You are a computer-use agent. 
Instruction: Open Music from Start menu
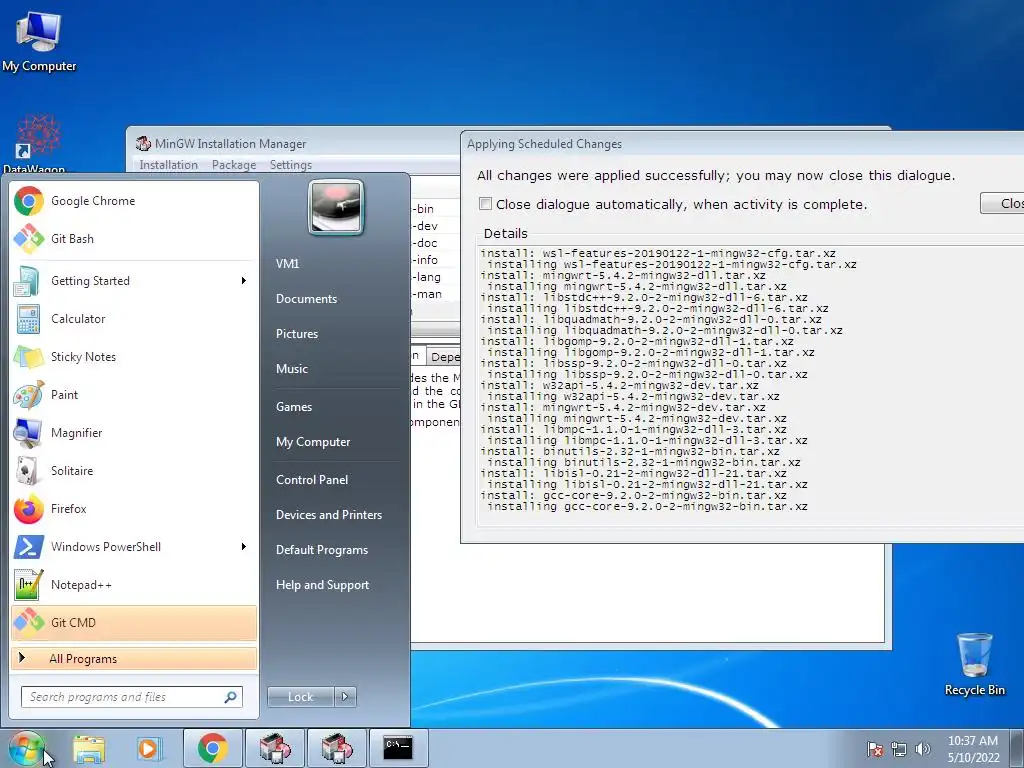(x=291, y=369)
